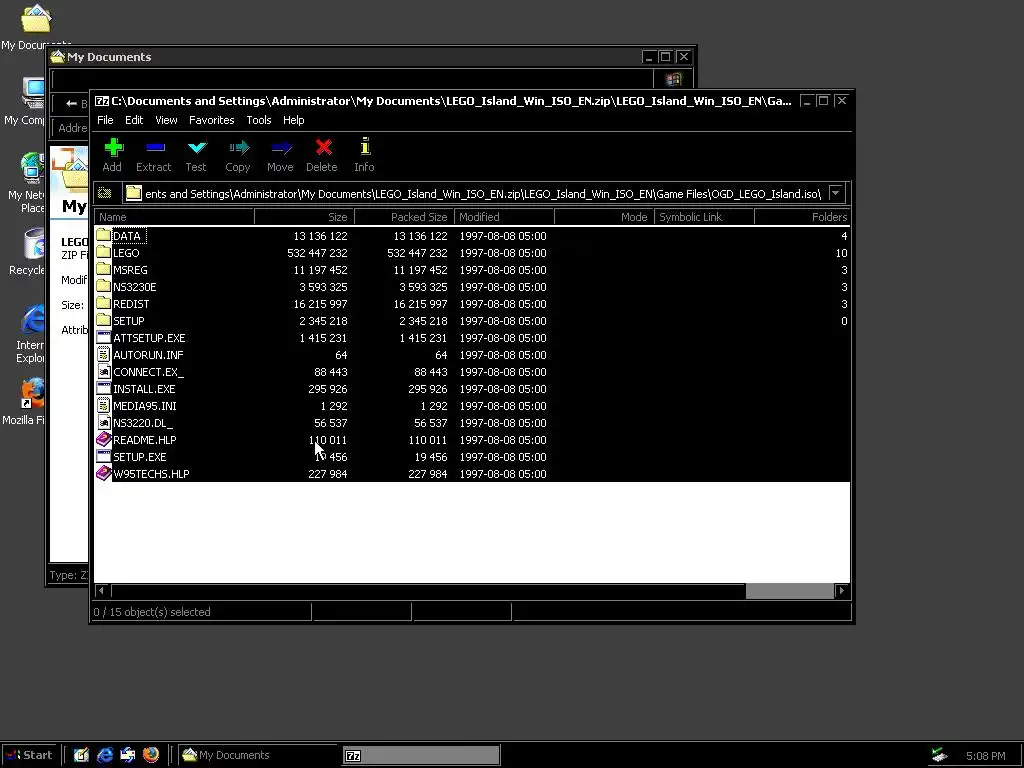Open the Show Desktop quick launch icon

click(81, 755)
